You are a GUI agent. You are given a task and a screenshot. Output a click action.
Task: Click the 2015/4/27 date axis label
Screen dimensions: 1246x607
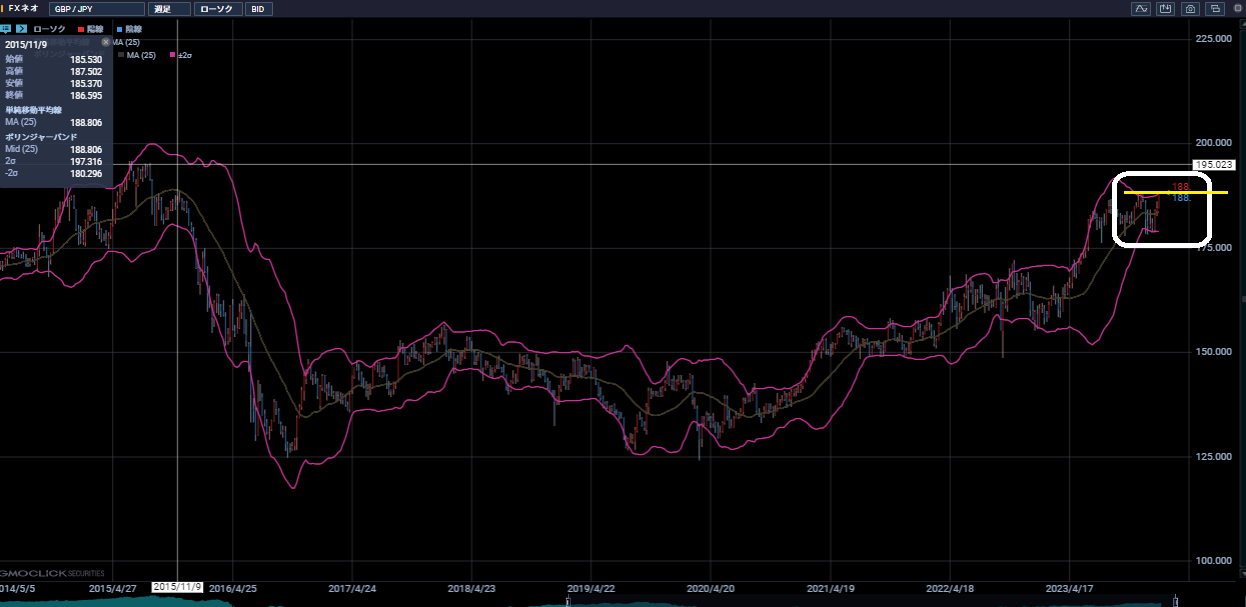113,588
